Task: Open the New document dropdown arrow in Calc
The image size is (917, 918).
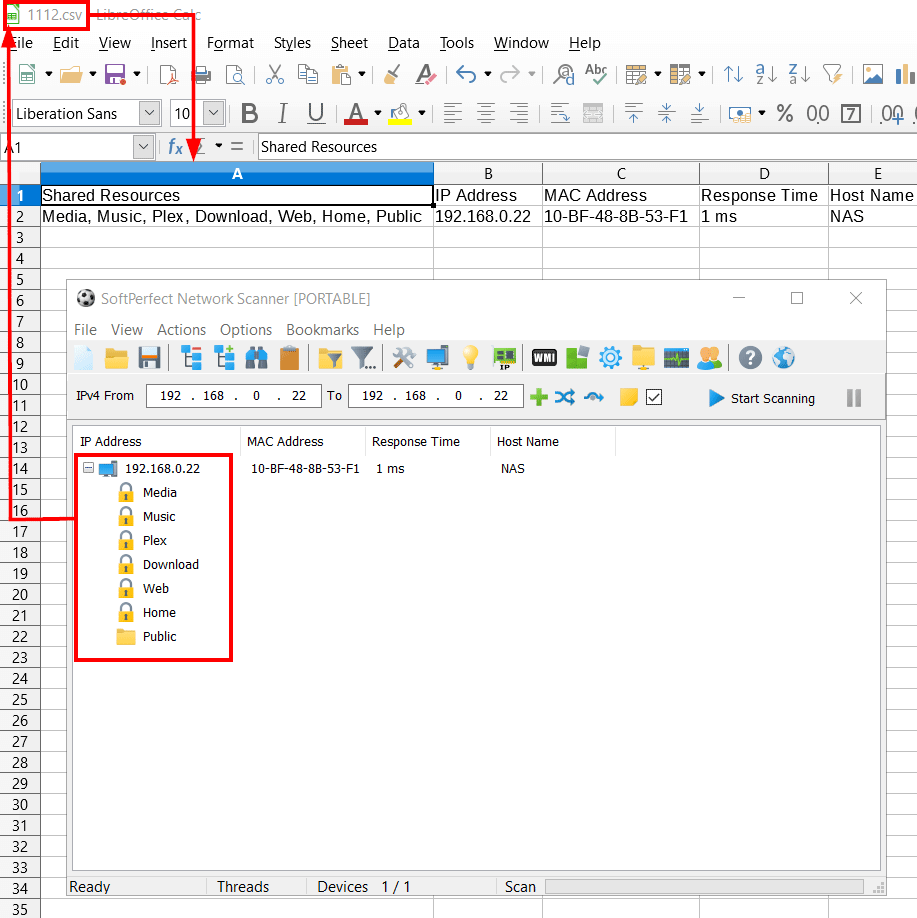Action: [x=49, y=74]
